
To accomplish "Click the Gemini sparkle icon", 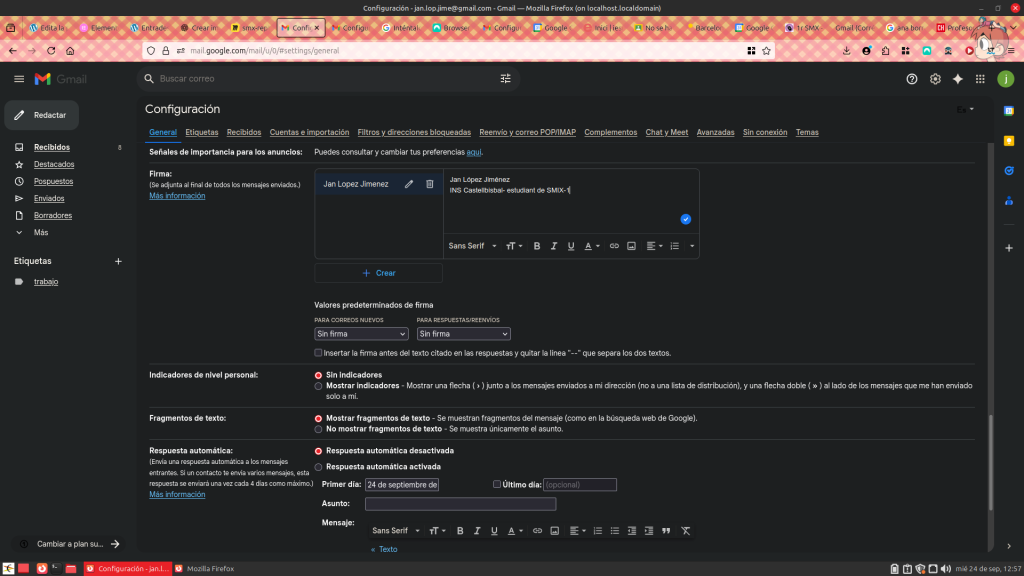I will click(x=957, y=79).
